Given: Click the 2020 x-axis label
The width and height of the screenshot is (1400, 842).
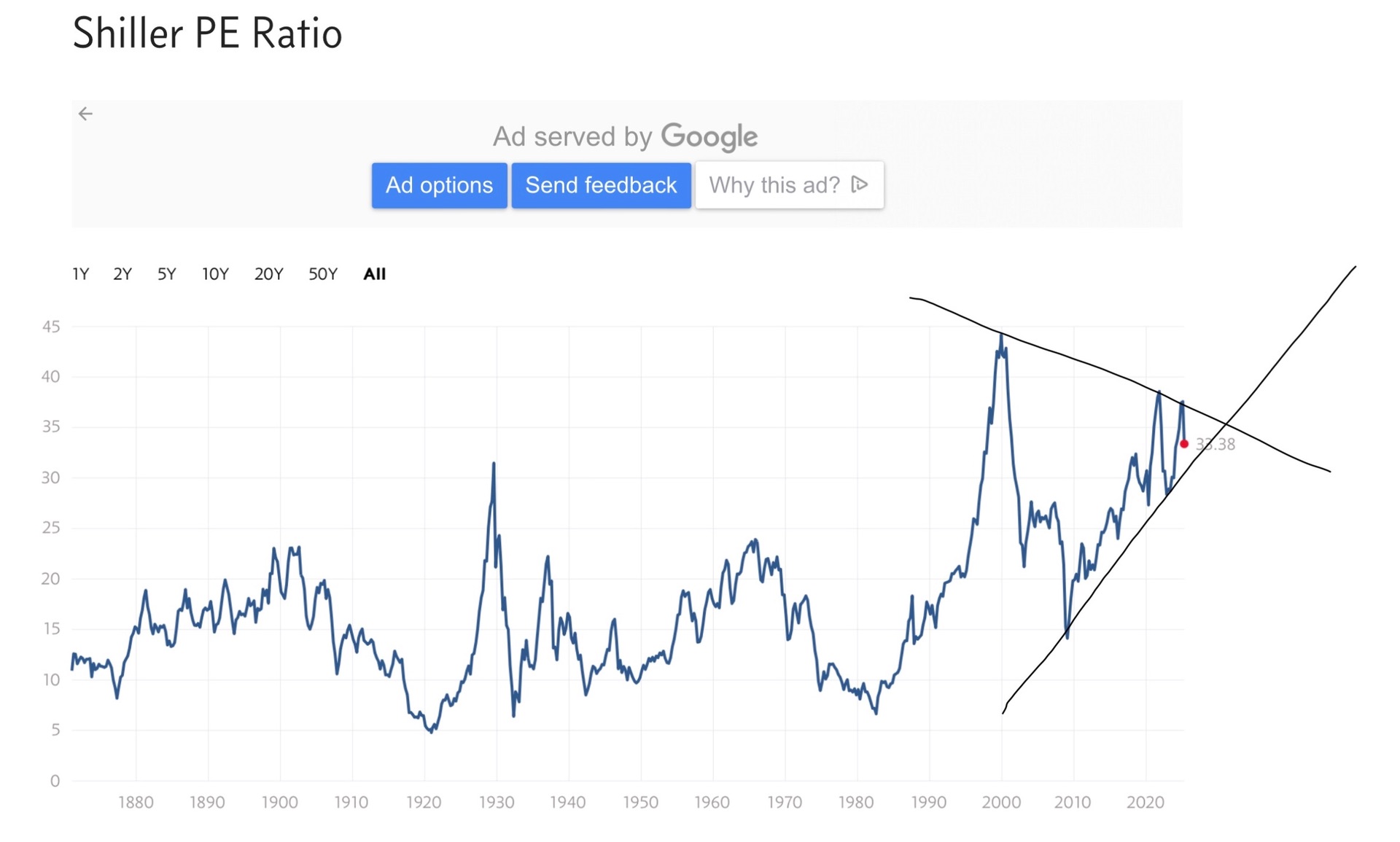Looking at the screenshot, I should (1145, 803).
